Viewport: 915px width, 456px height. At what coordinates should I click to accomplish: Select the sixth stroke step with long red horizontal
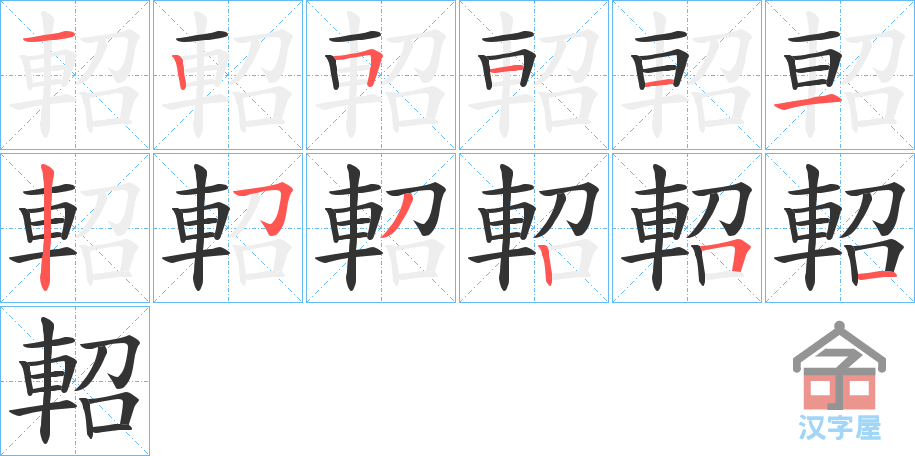(x=840, y=75)
